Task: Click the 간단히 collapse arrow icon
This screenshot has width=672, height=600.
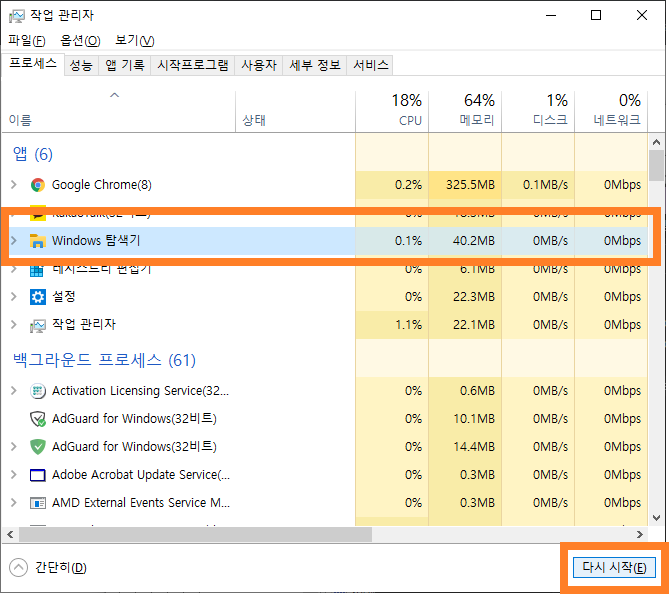Action: tap(18, 568)
